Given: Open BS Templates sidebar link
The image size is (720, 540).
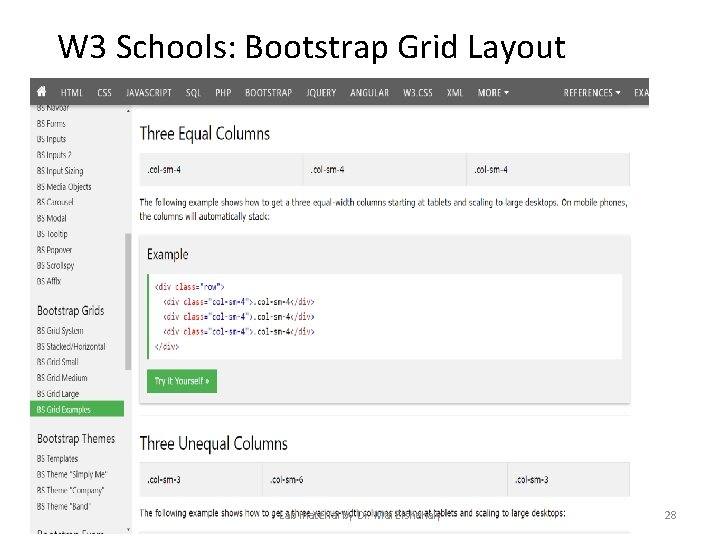Looking at the screenshot, I should [x=57, y=459].
